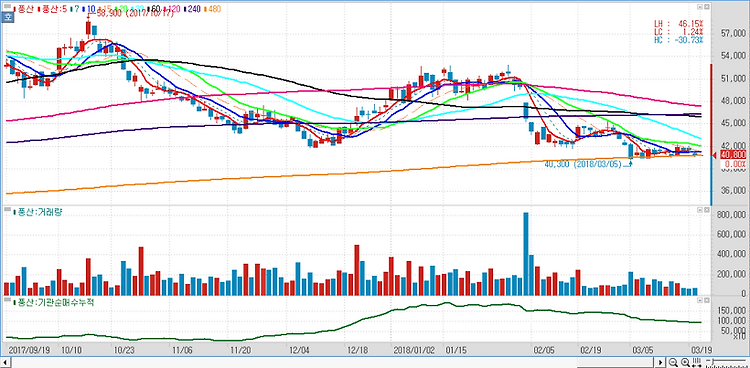The height and width of the screenshot is (368, 750).
Task: Click the 10/23 date axis label
Action: tap(123, 350)
